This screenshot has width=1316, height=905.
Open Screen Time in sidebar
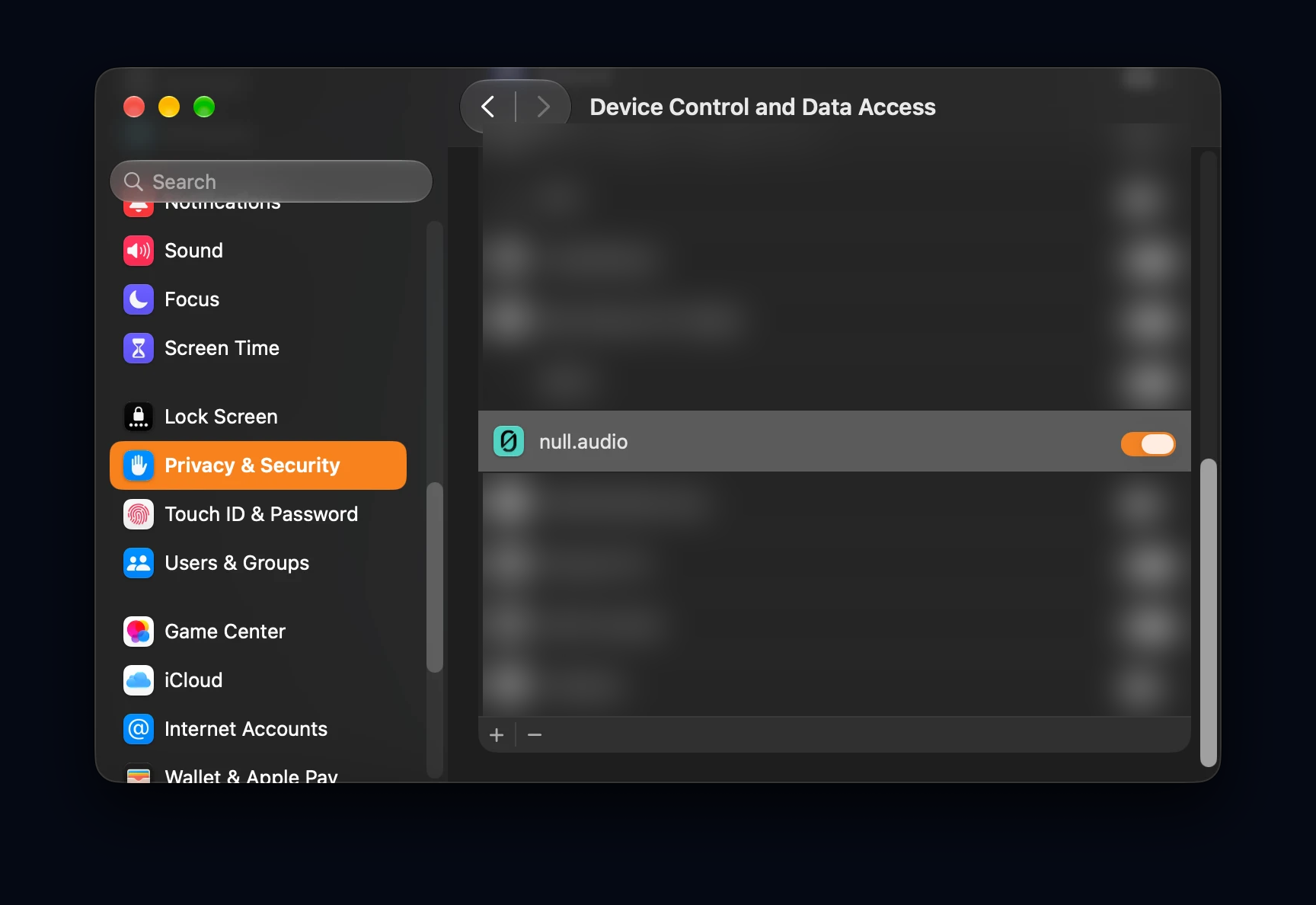[x=258, y=348]
